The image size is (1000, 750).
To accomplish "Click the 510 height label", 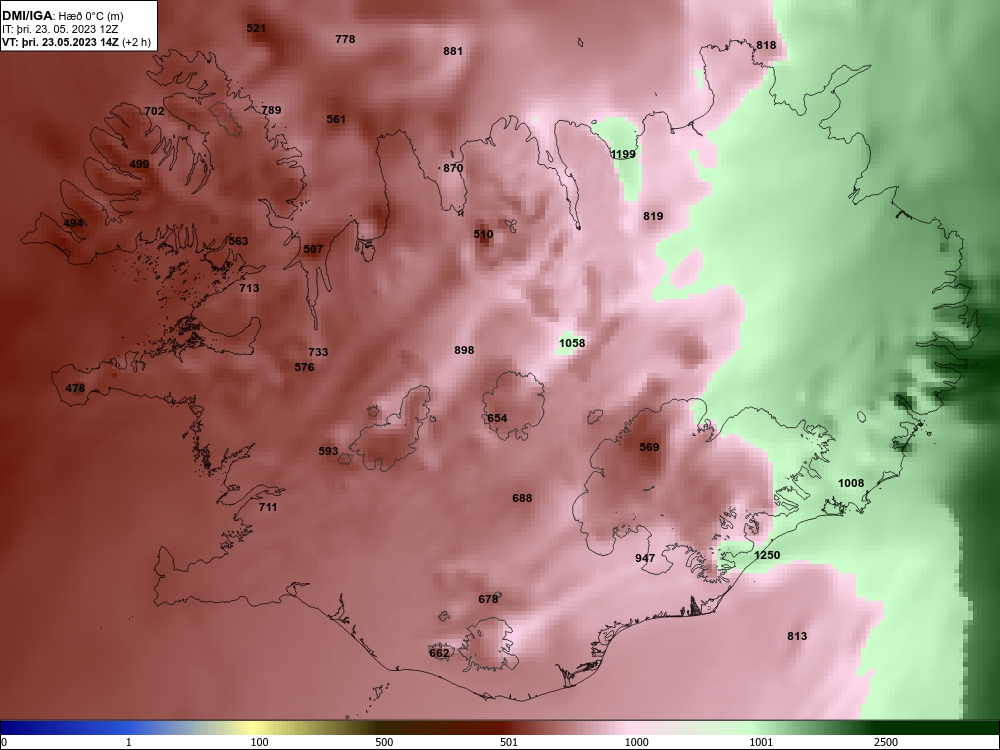I will (x=483, y=234).
